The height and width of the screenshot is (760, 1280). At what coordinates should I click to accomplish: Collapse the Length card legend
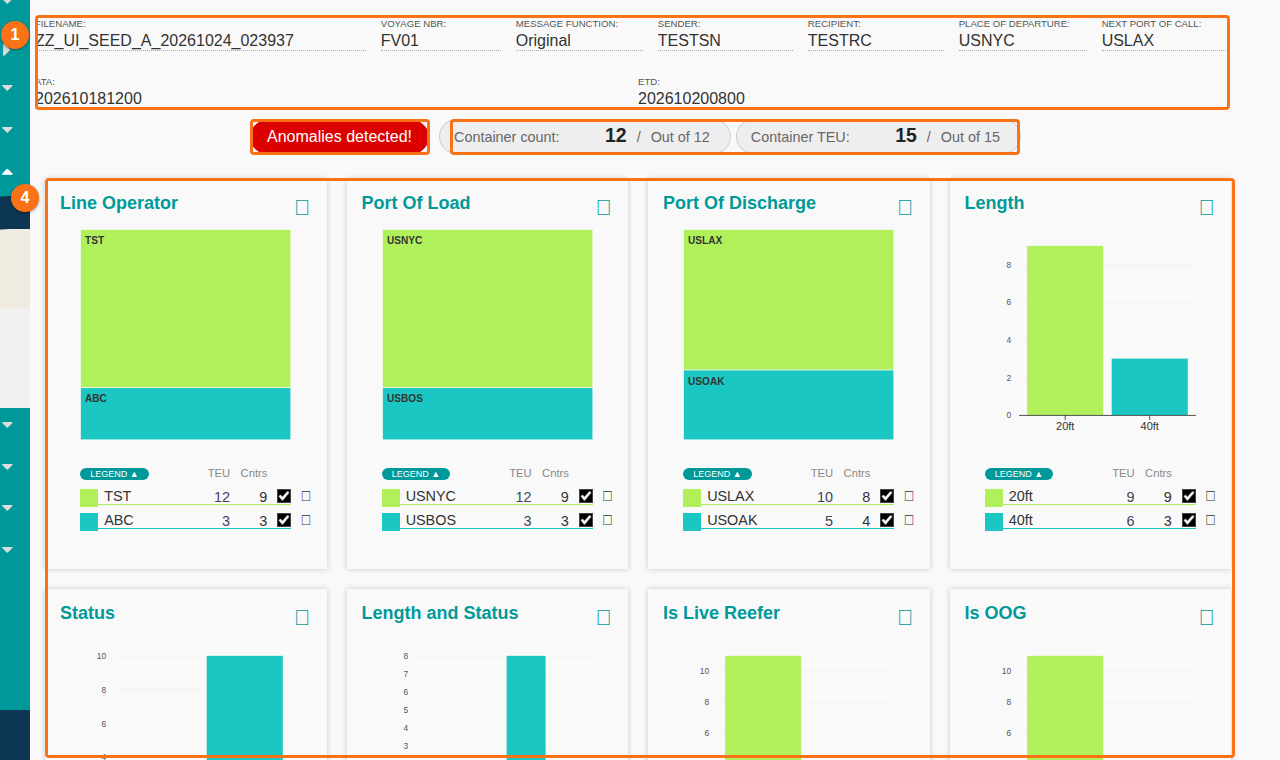[x=1019, y=474]
